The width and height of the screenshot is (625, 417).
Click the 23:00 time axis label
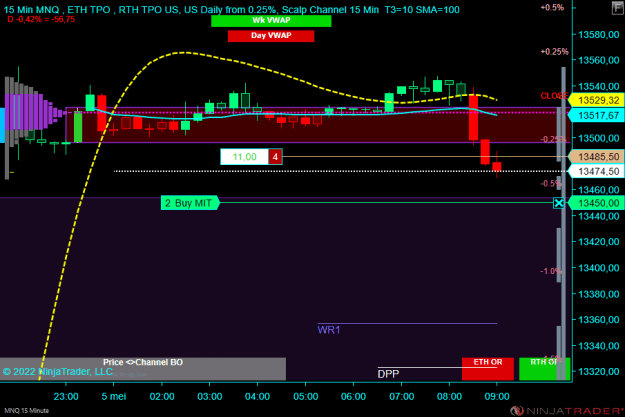click(x=66, y=397)
